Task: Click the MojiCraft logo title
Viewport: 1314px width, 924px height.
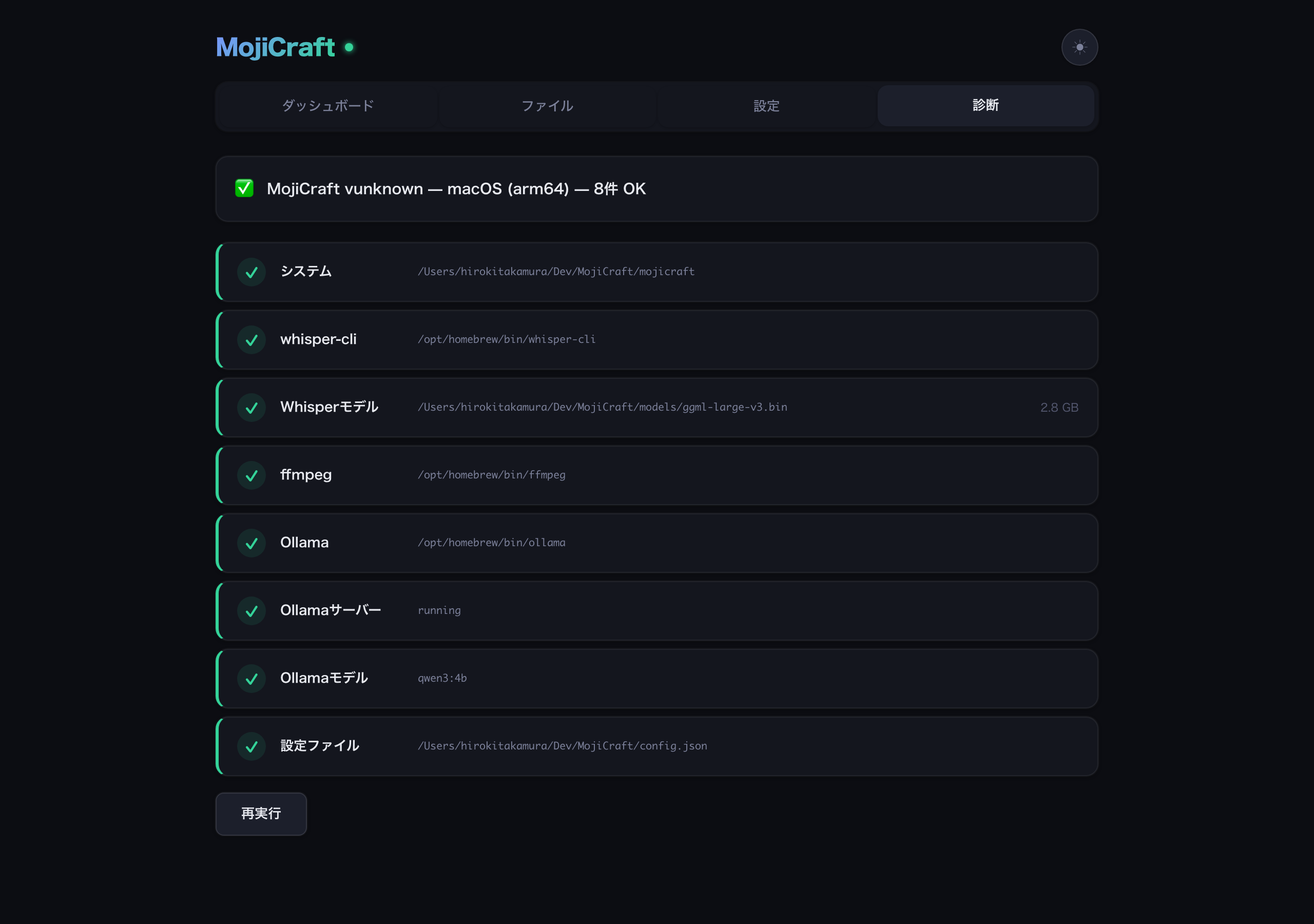Action: click(275, 47)
